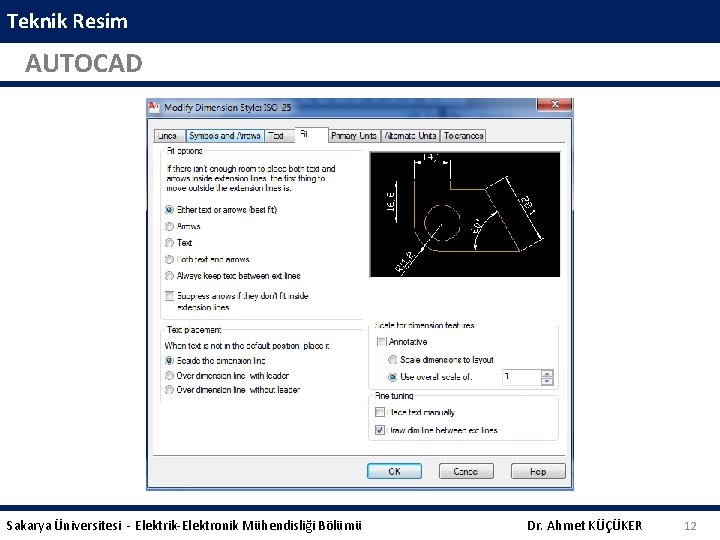Decrease overall scale with down arrow

pos(547,381)
